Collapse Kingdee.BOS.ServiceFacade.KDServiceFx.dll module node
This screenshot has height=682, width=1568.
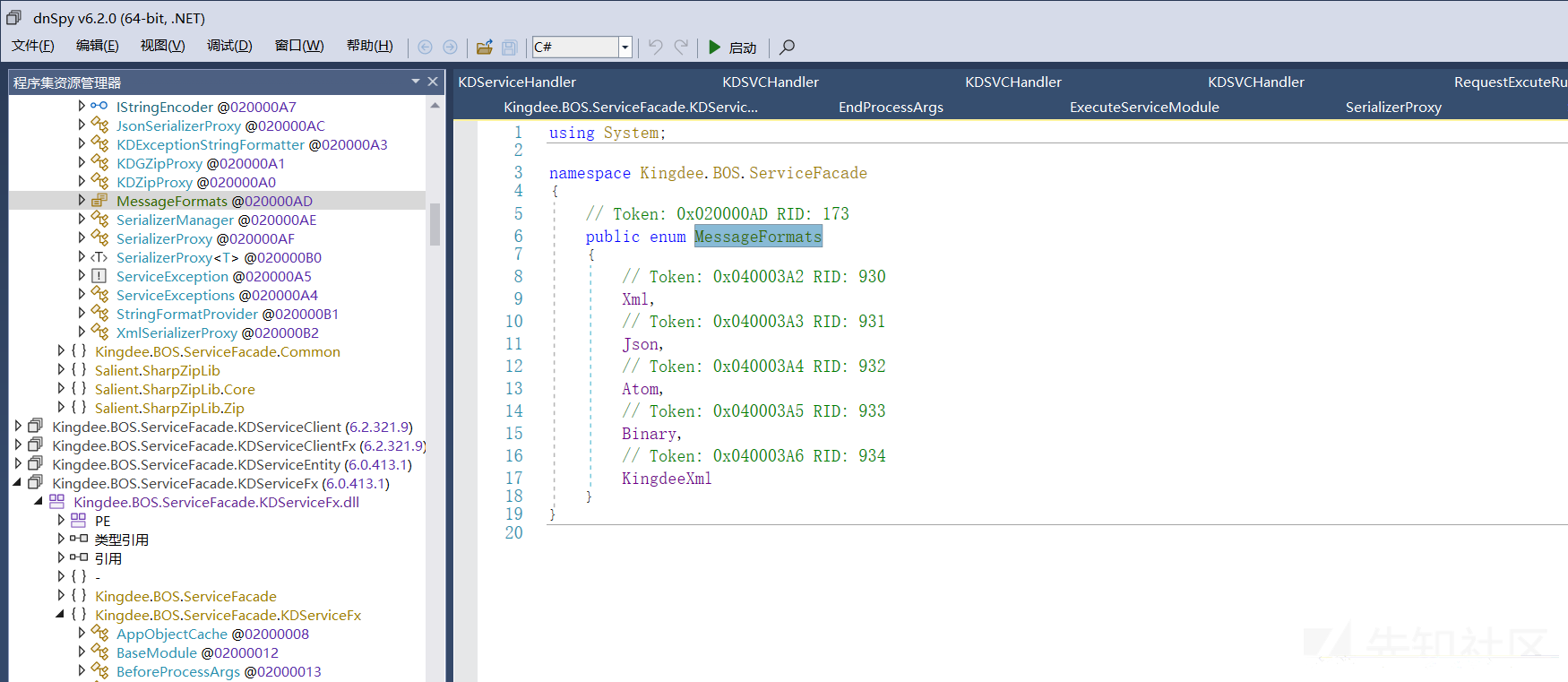point(39,502)
